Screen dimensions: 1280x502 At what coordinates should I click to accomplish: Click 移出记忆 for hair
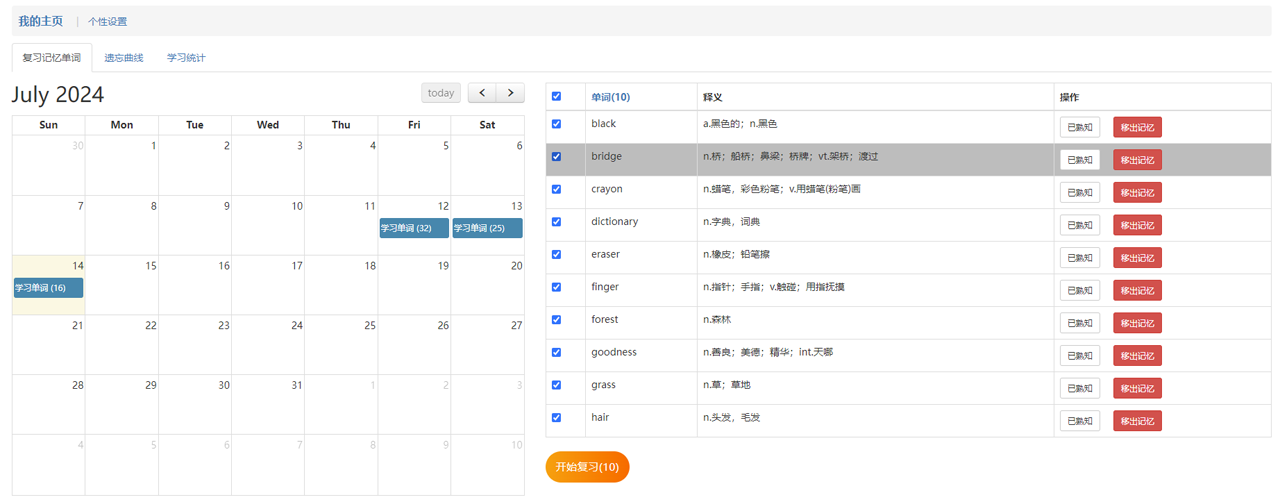tap(1137, 421)
